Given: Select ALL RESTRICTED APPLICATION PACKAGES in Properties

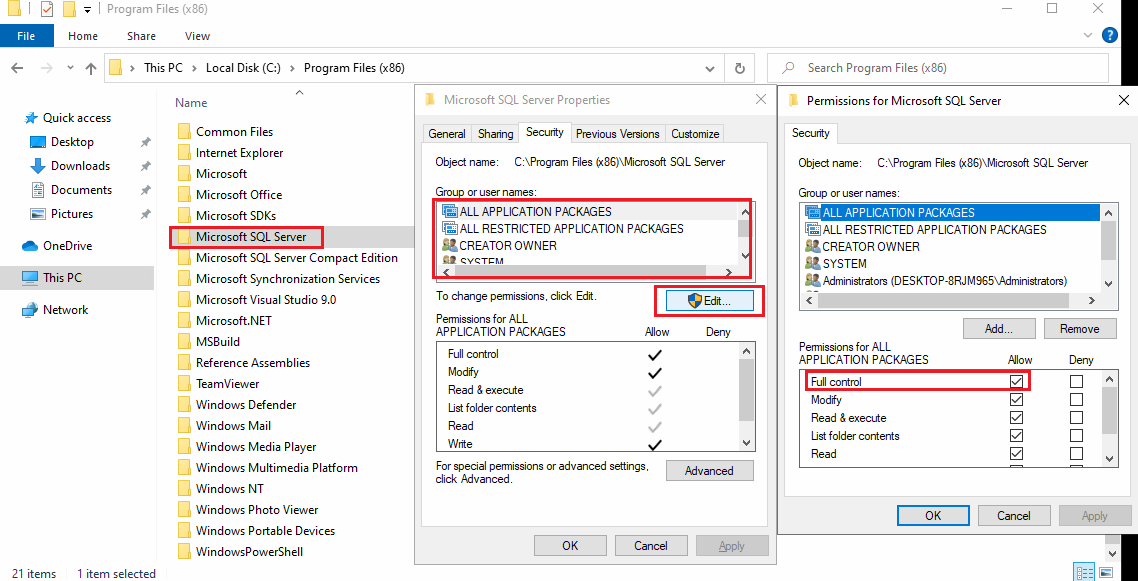Looking at the screenshot, I should coord(571,228).
